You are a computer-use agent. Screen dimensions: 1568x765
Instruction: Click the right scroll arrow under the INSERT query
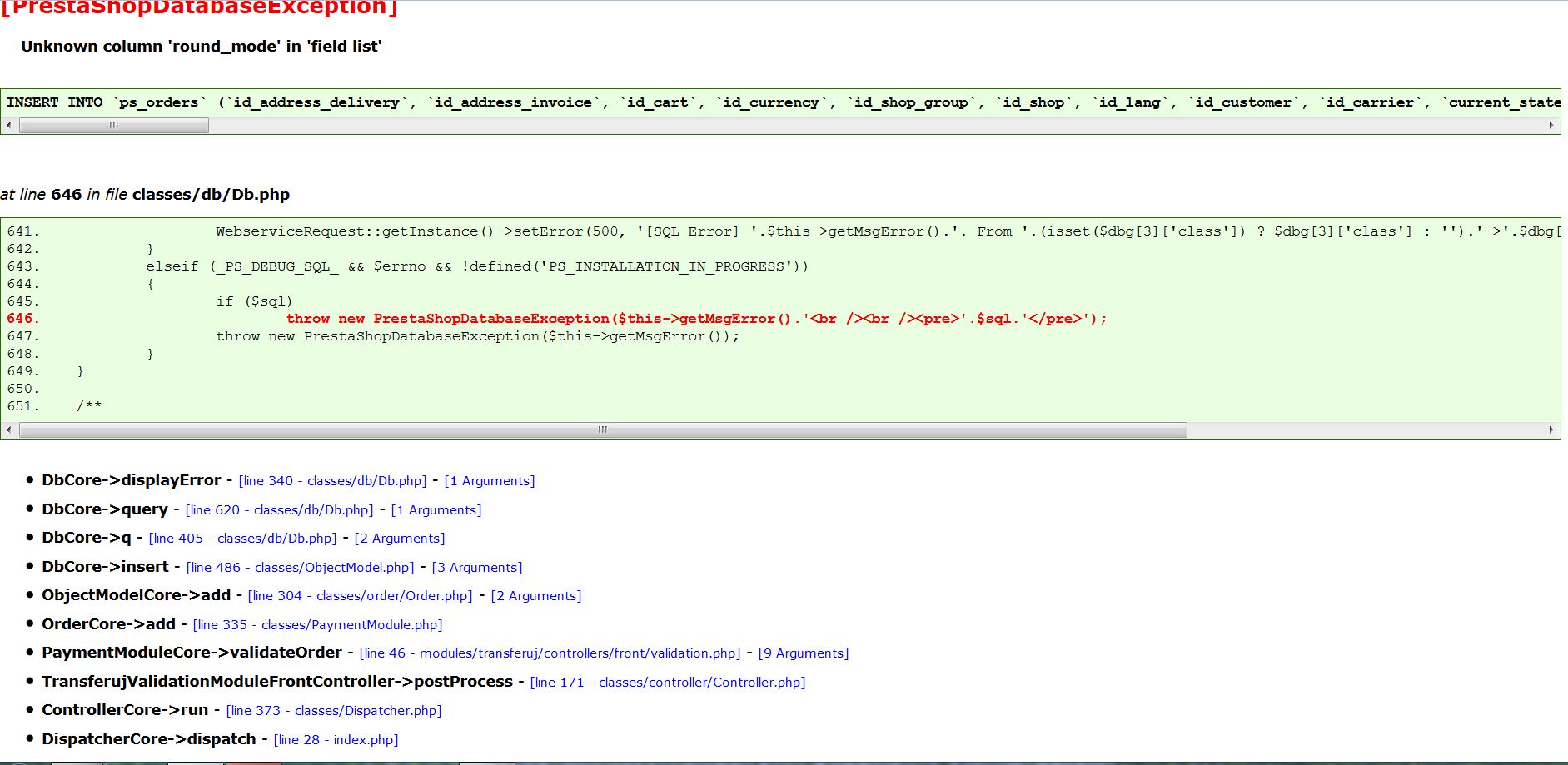(1551, 125)
